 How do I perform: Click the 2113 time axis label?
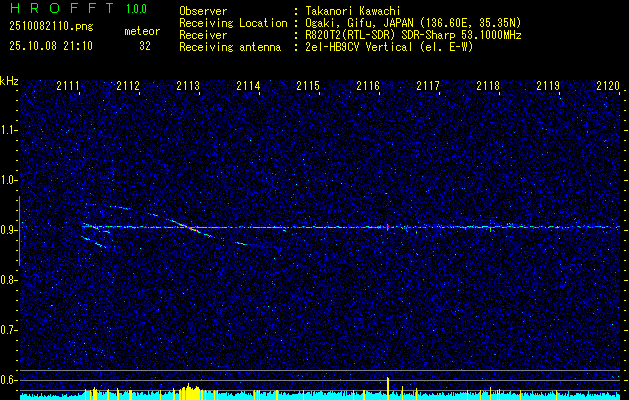[x=188, y=85]
